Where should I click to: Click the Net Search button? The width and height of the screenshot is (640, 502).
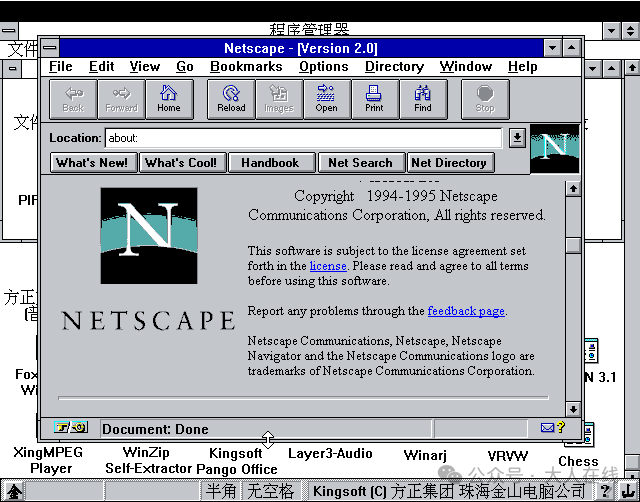(361, 163)
